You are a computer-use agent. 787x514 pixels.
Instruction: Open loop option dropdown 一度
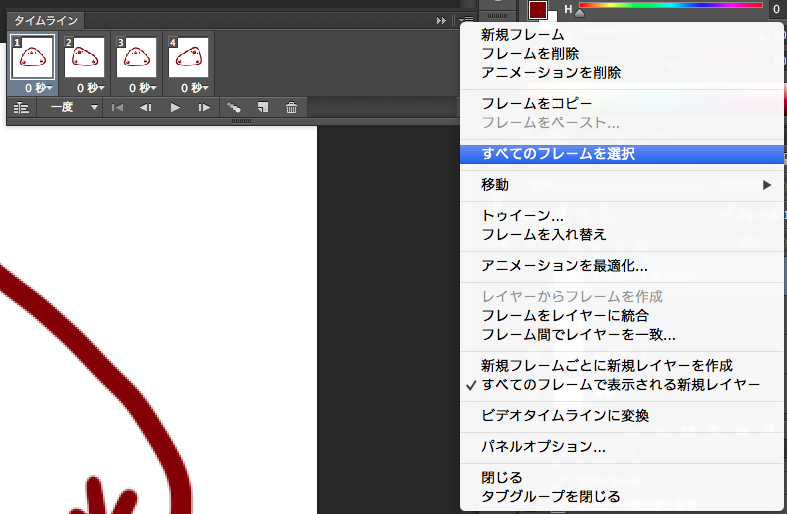click(x=74, y=107)
